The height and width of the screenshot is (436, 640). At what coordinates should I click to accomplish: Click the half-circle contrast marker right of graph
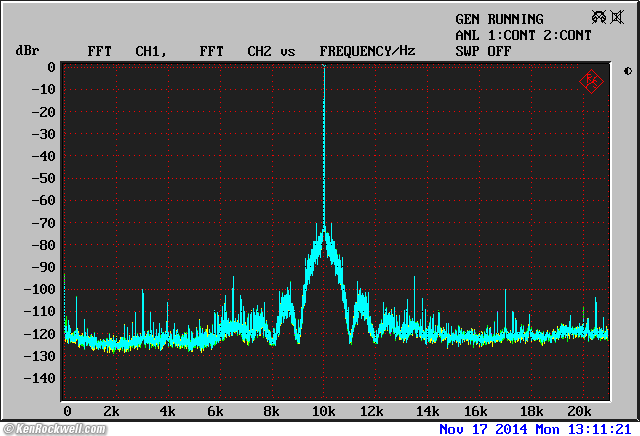(x=627, y=71)
